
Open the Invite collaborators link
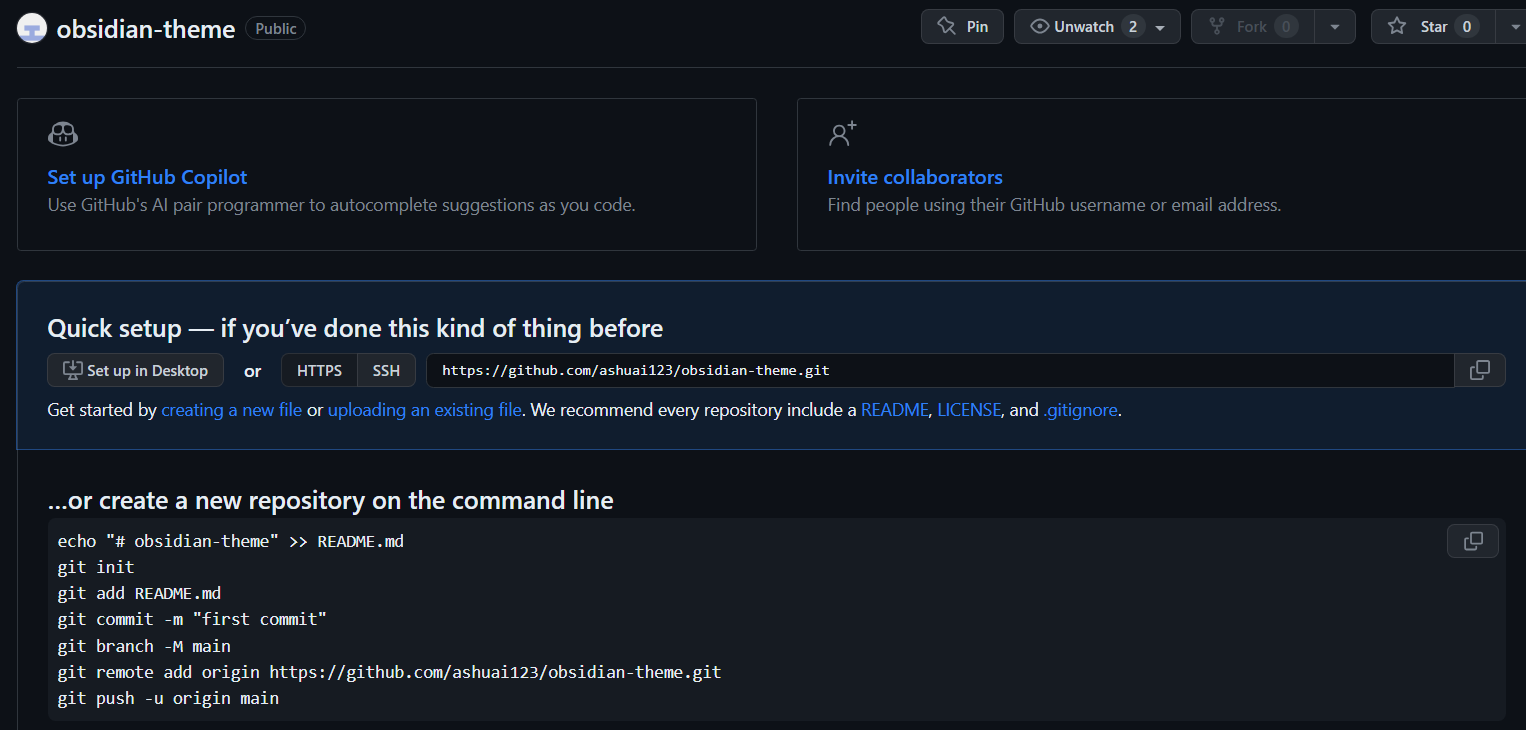tap(914, 177)
